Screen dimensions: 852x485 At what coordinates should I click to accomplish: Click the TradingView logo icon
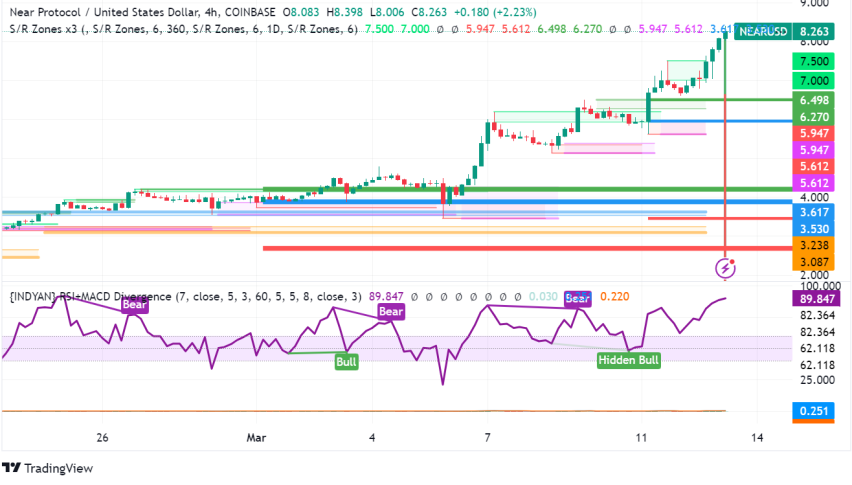click(x=12, y=468)
